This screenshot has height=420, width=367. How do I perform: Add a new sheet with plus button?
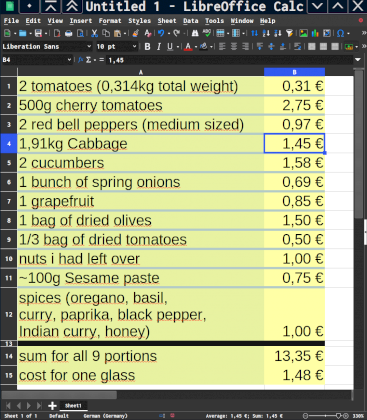pyautogui.click(x=52, y=406)
